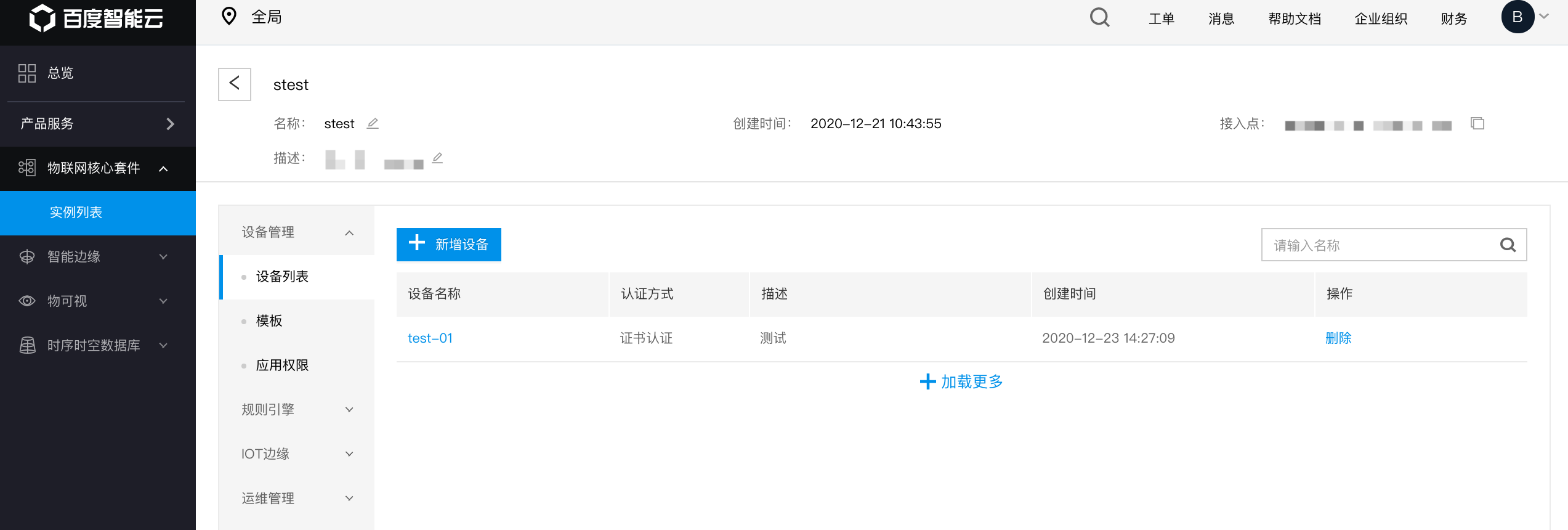Open the test-01 device link
This screenshot has width=1568, height=530.
pyautogui.click(x=430, y=338)
